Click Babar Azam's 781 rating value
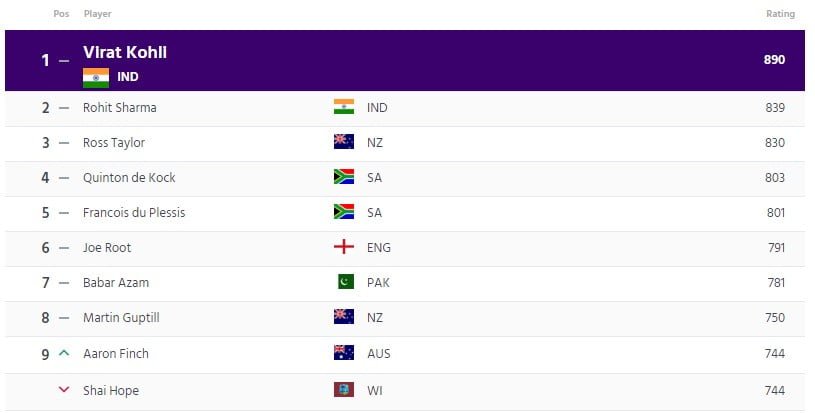815x413 pixels. [776, 283]
